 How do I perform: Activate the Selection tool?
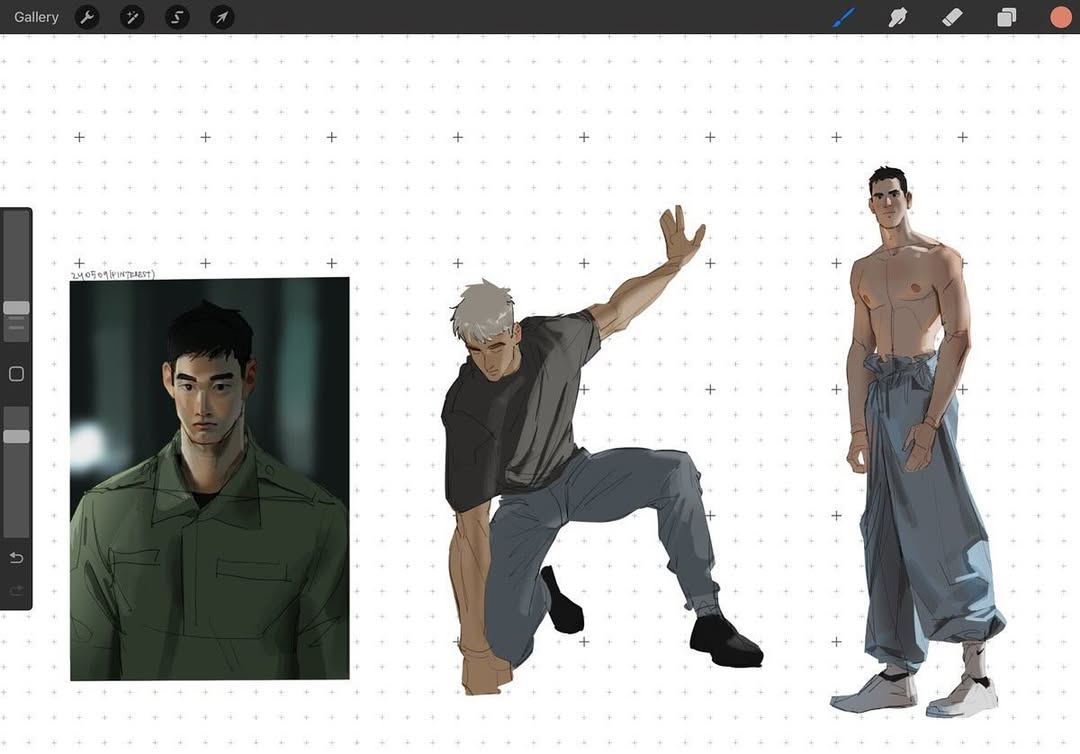177,17
